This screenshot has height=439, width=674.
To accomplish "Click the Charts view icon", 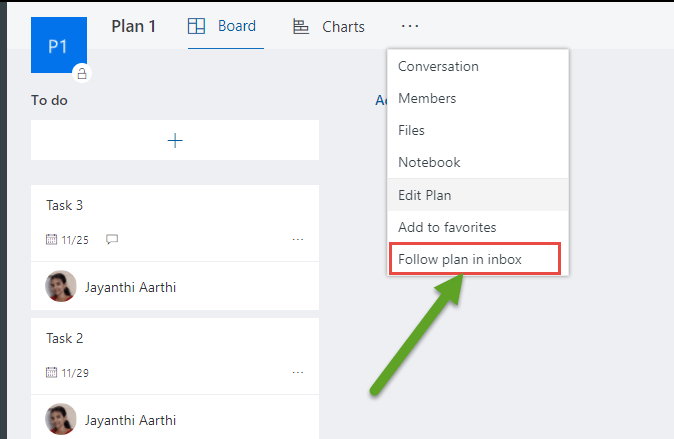I will click(300, 27).
